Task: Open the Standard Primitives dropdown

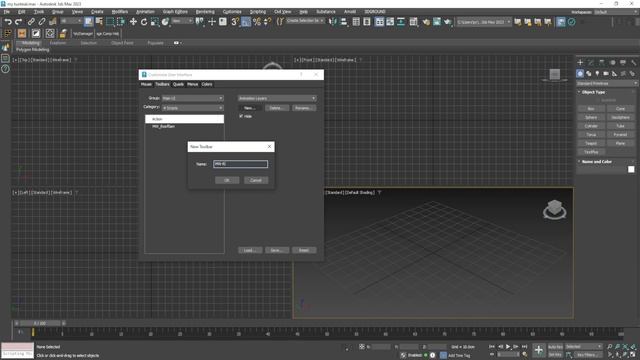Action: click(607, 83)
